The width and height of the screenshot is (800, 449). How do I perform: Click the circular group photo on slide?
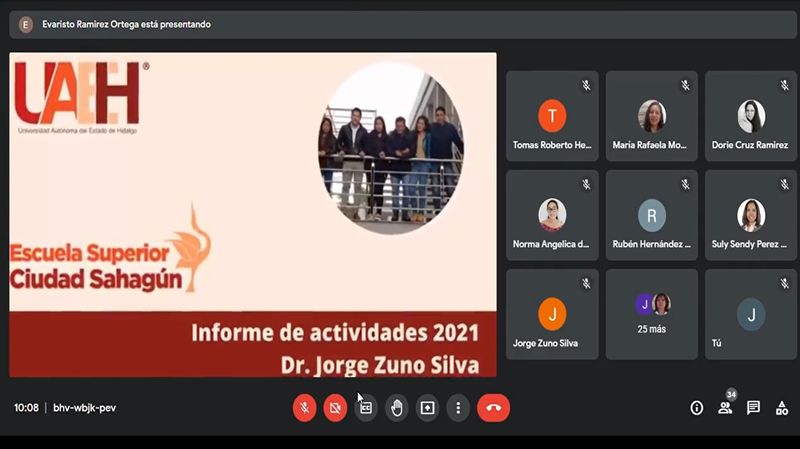(x=391, y=148)
